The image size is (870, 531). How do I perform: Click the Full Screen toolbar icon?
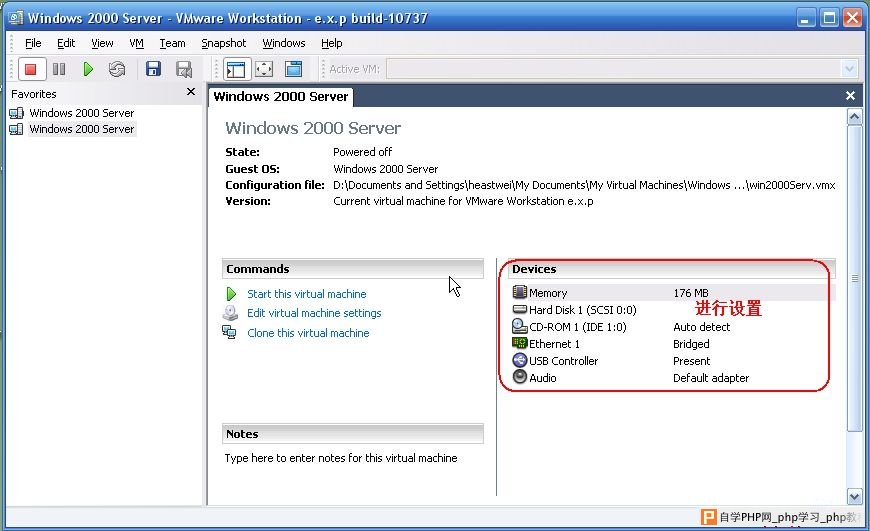coord(264,69)
